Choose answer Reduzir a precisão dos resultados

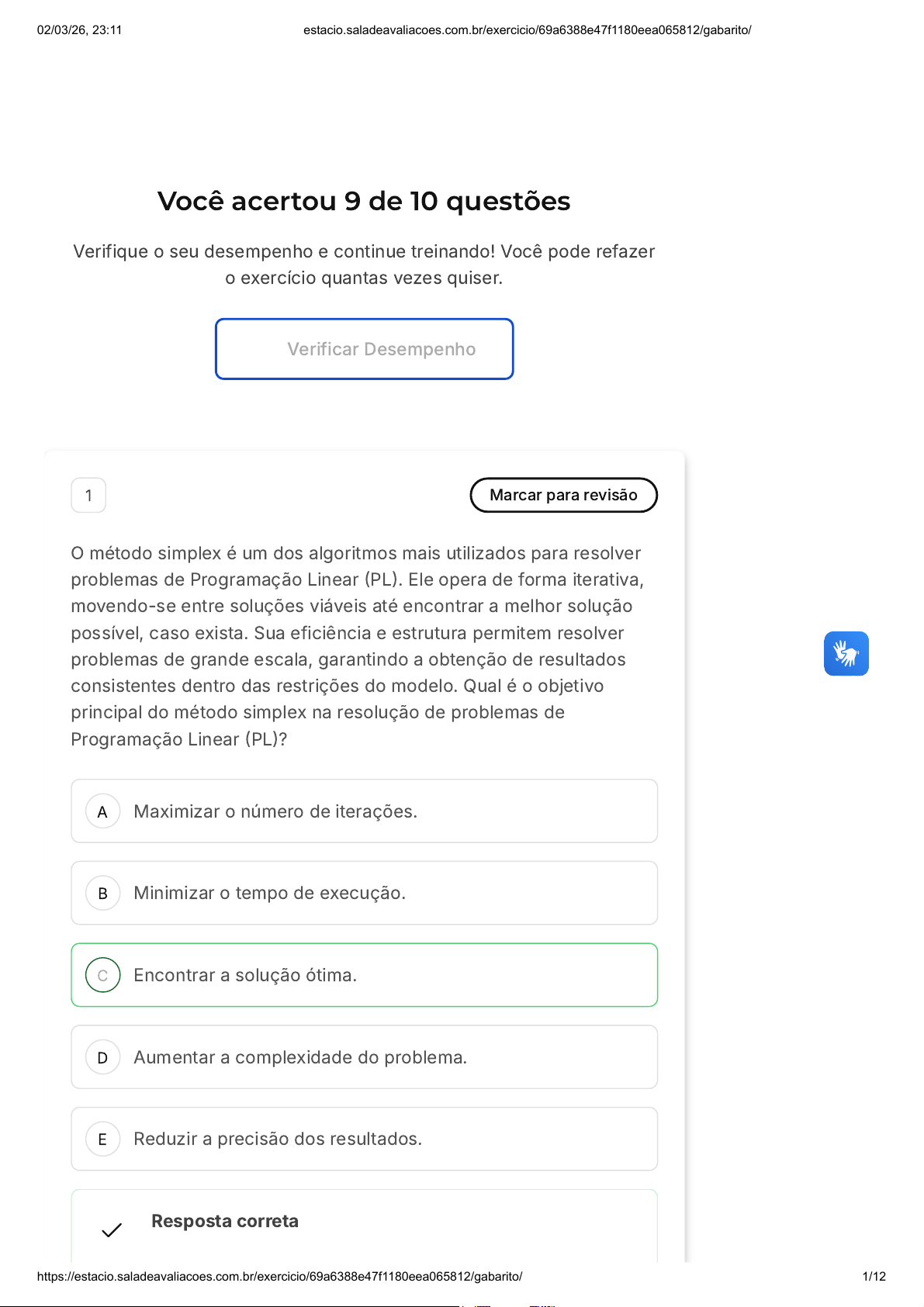coord(278,1139)
